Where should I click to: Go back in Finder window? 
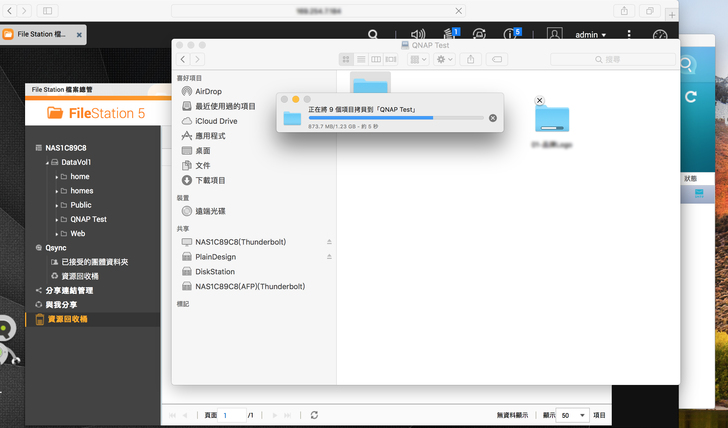(x=183, y=59)
